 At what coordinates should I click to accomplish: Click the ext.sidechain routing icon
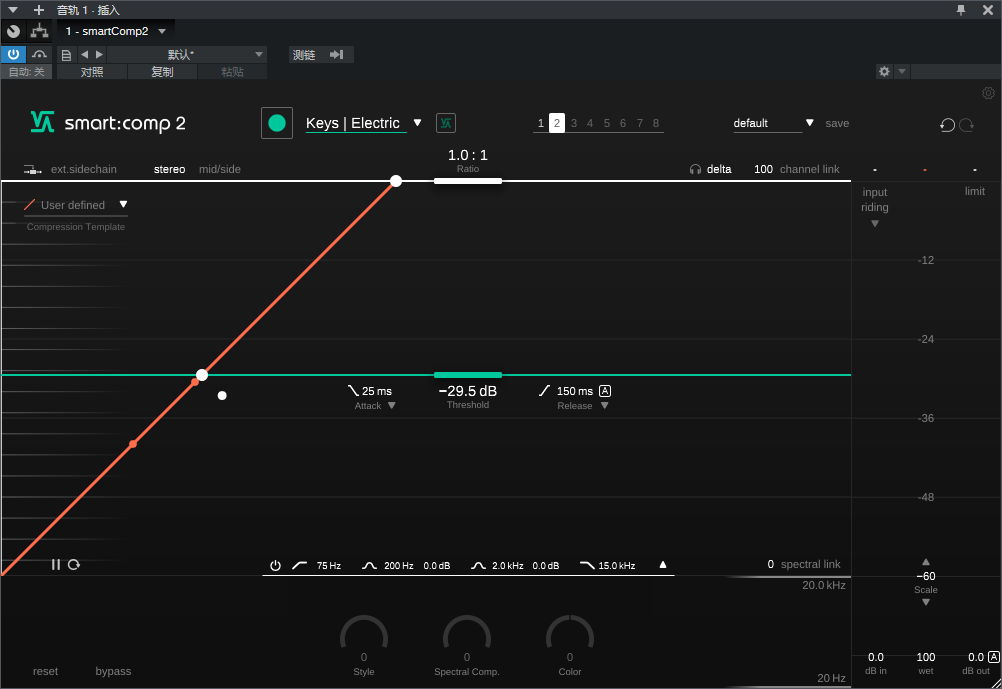click(32, 169)
